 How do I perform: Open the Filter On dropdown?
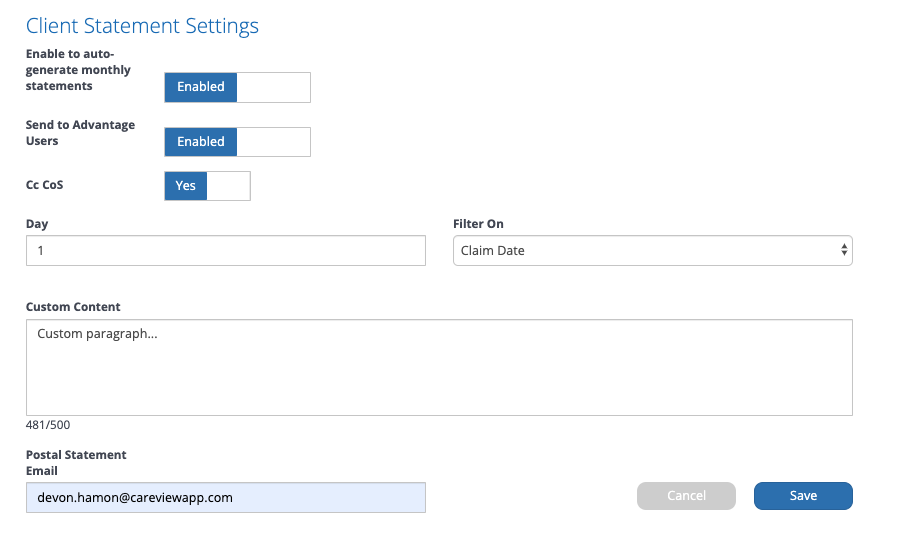pos(653,250)
